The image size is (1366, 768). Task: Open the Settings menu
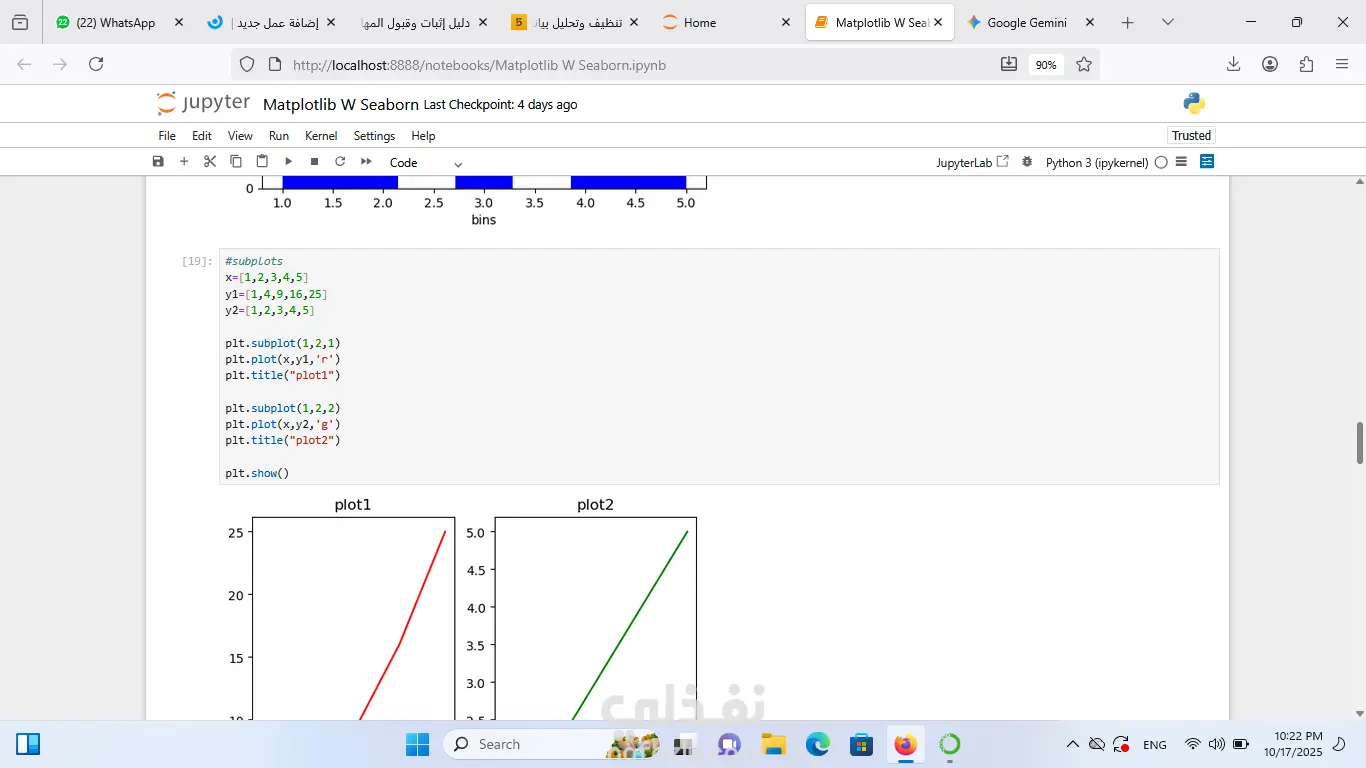click(x=374, y=136)
